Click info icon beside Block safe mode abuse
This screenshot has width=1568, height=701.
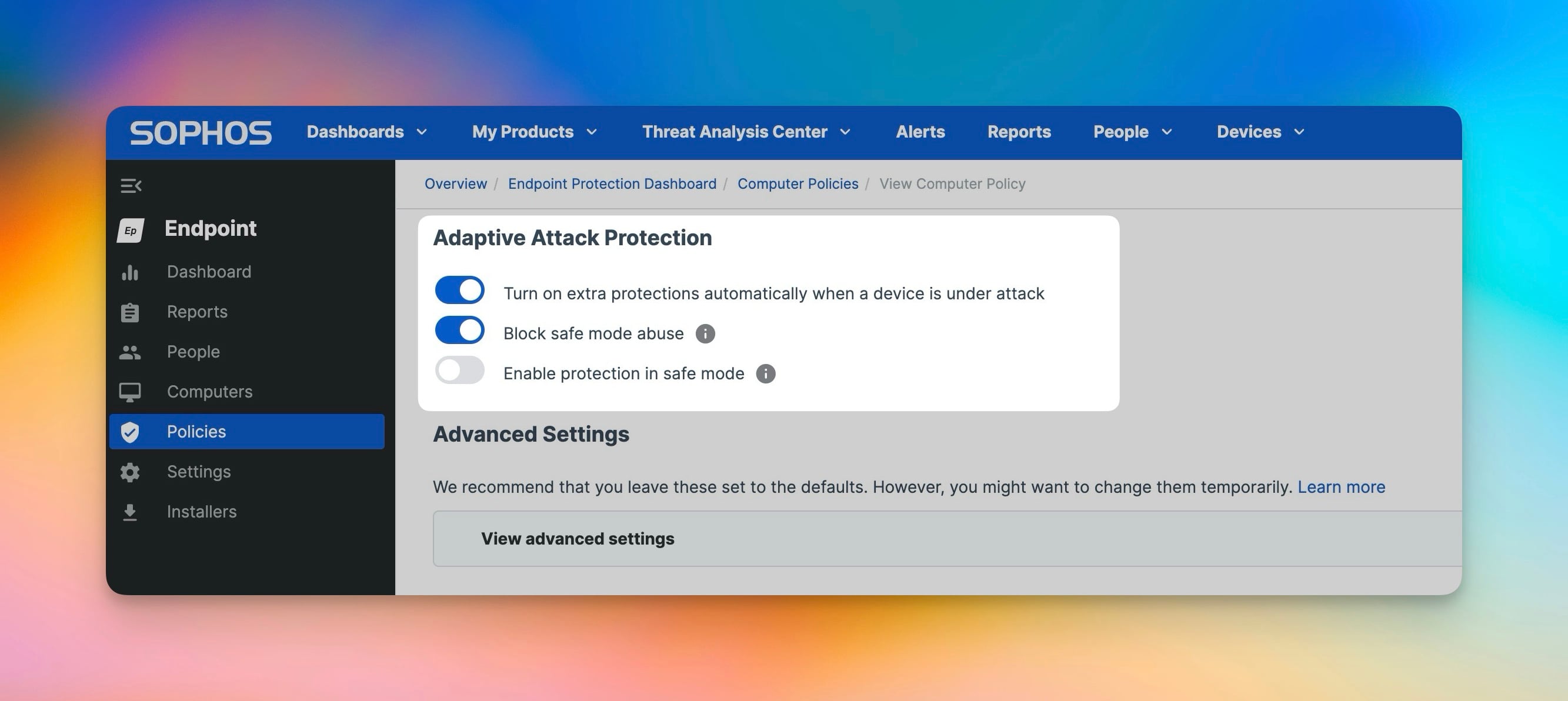(x=705, y=333)
